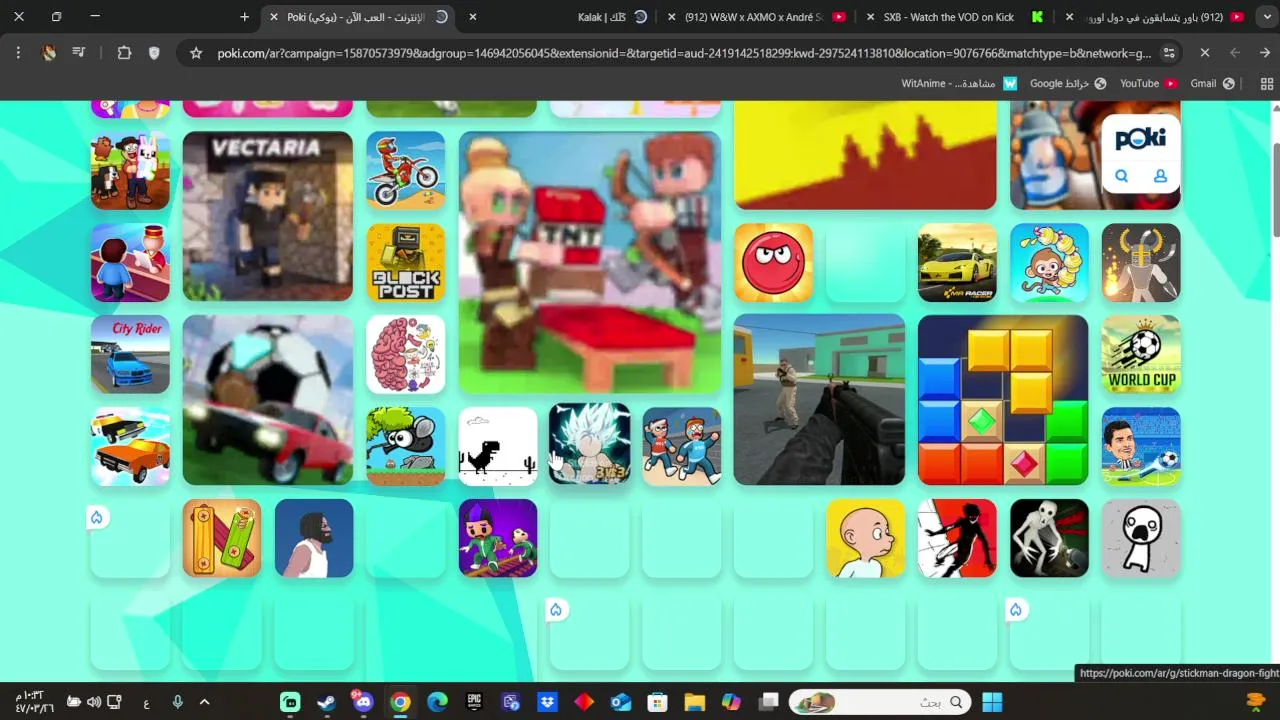Viewport: 1280px width, 720px height.
Task: Open the World Cup soccer game
Action: coord(1141,354)
